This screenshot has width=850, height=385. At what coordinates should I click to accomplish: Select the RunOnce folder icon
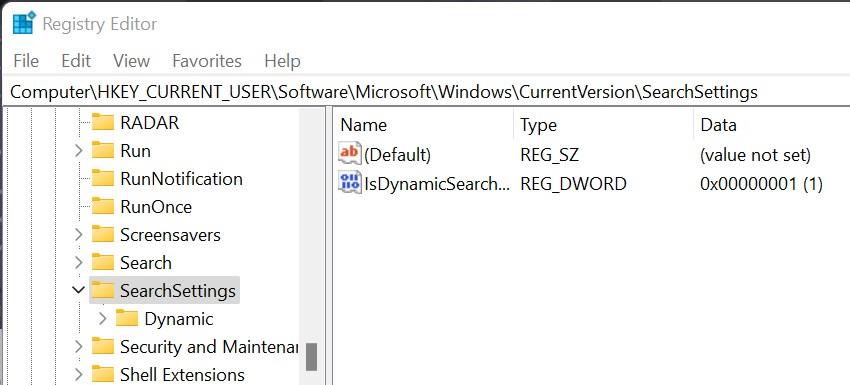click(x=103, y=207)
